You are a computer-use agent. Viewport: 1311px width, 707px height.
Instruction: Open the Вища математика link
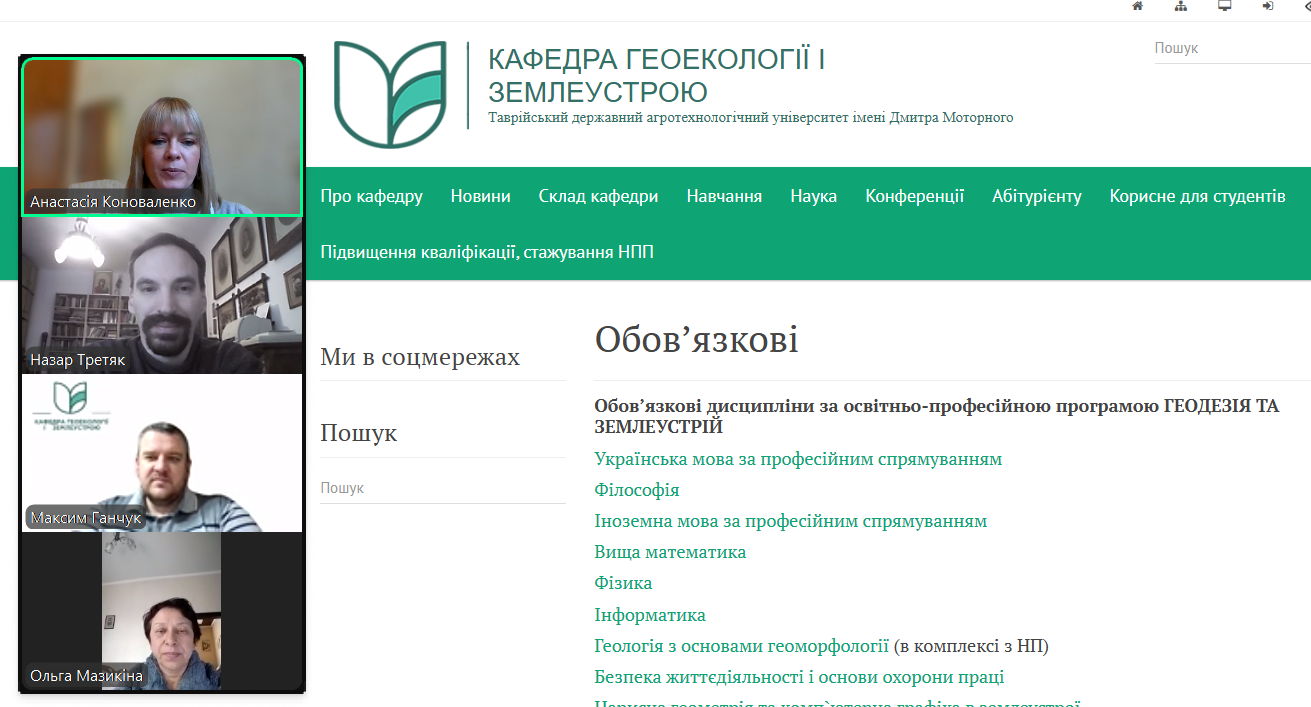point(670,552)
